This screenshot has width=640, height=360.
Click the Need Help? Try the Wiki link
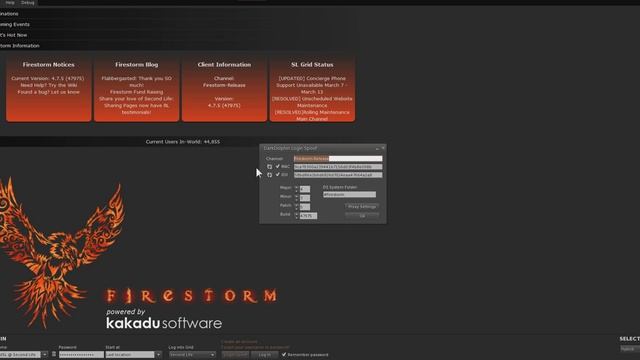(49, 85)
